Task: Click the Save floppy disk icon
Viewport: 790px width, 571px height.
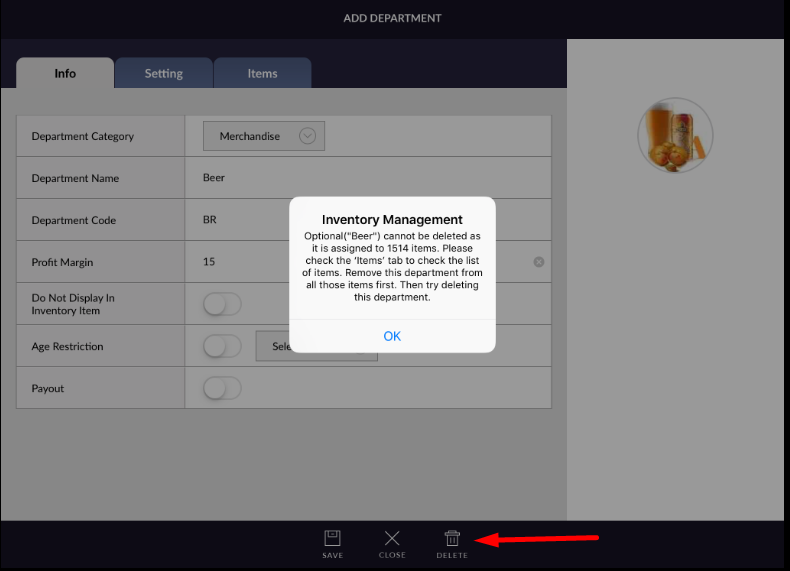Action: (x=333, y=538)
